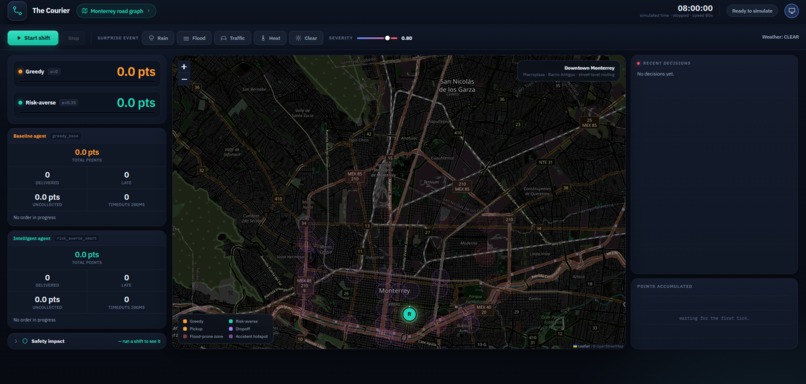This screenshot has height=384, width=806.
Task: Start the shift simulation
Action: 33,38
